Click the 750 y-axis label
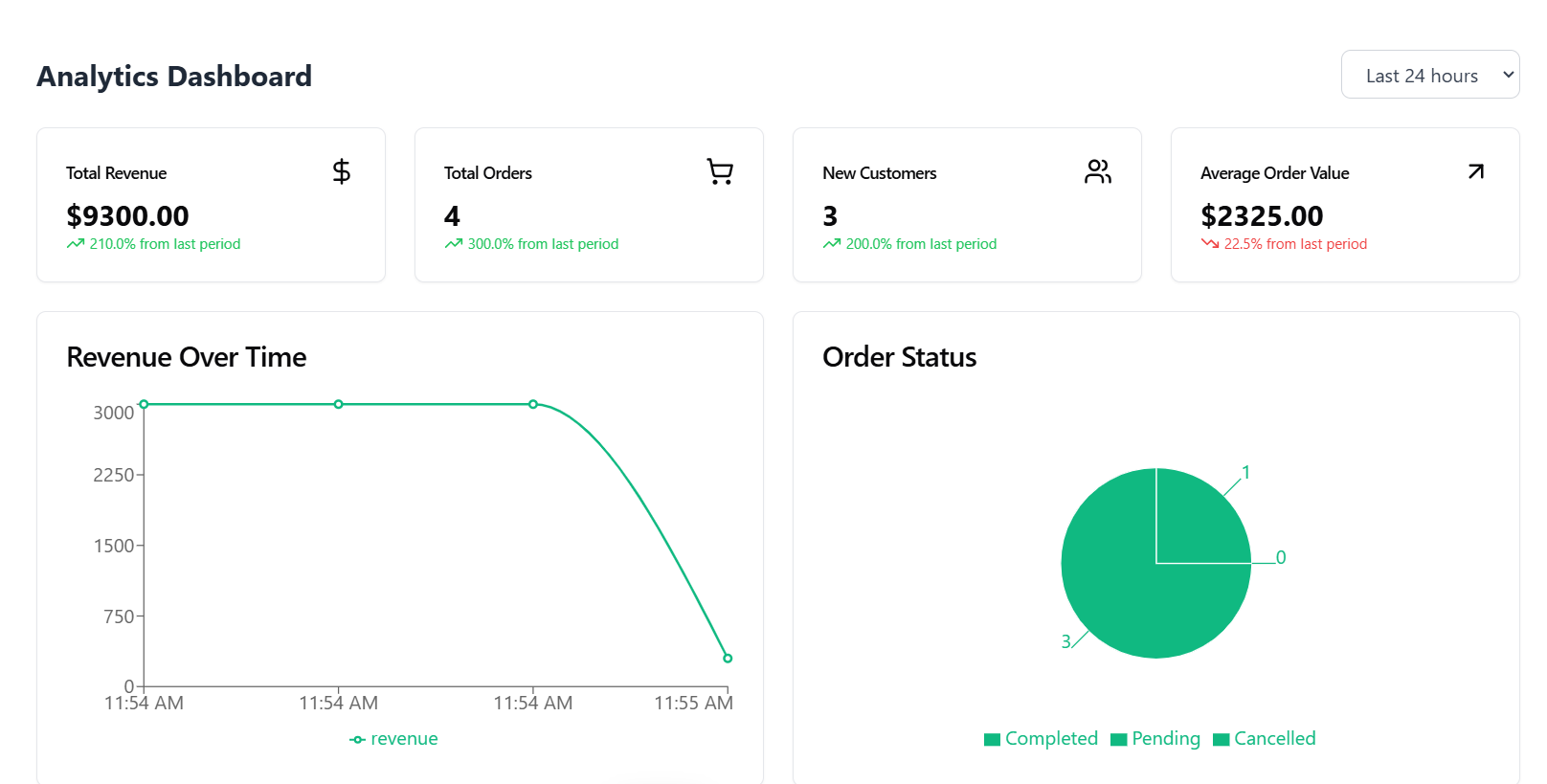The width and height of the screenshot is (1547, 784). [x=119, y=616]
